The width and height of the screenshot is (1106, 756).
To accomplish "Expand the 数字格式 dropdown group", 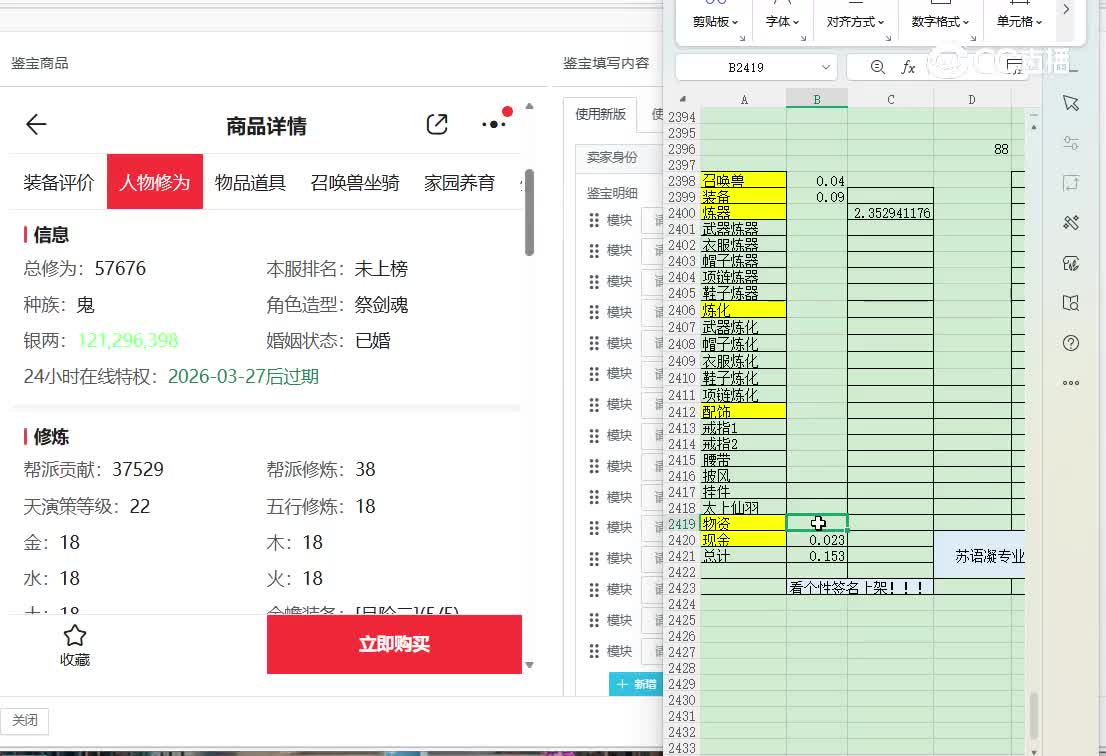I will 940,22.
